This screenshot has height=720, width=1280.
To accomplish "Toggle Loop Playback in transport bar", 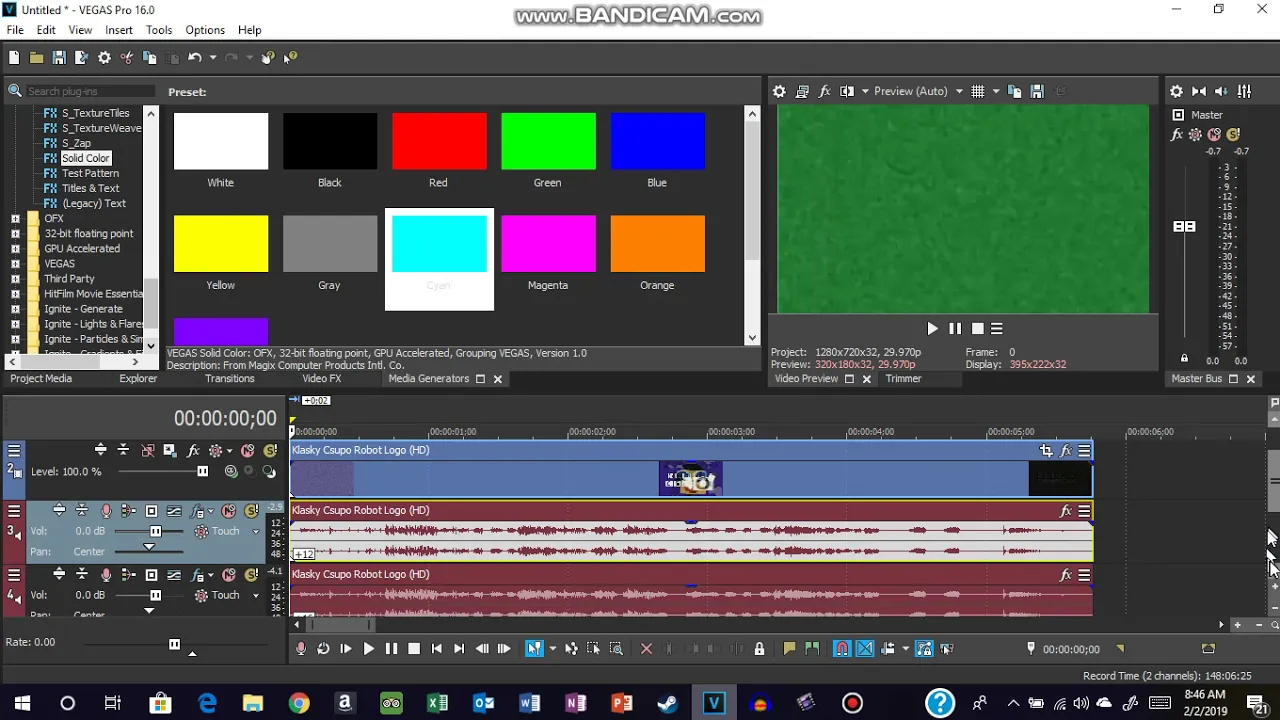I will pos(323,649).
